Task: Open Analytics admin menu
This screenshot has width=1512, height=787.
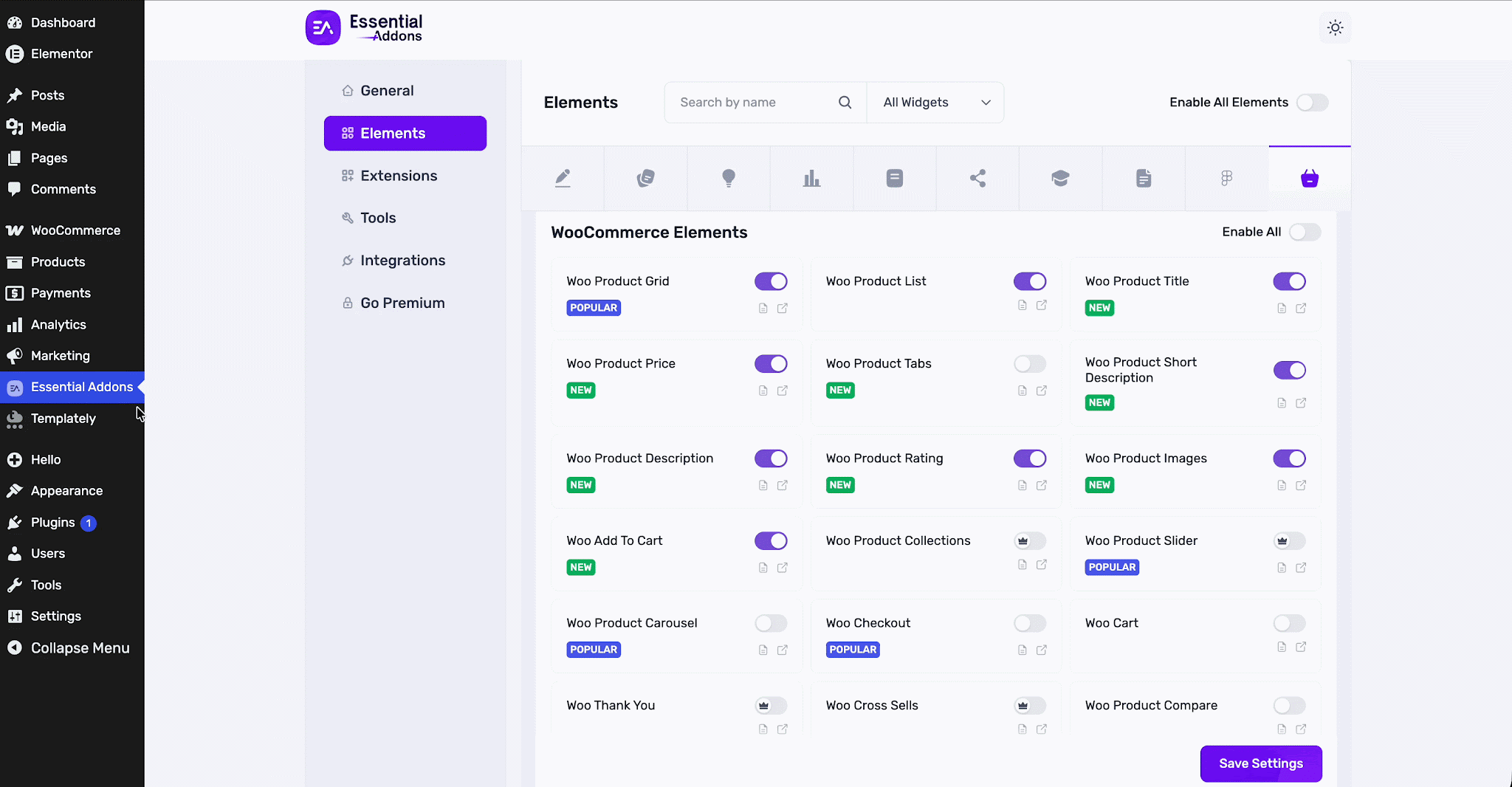Action: [72, 325]
